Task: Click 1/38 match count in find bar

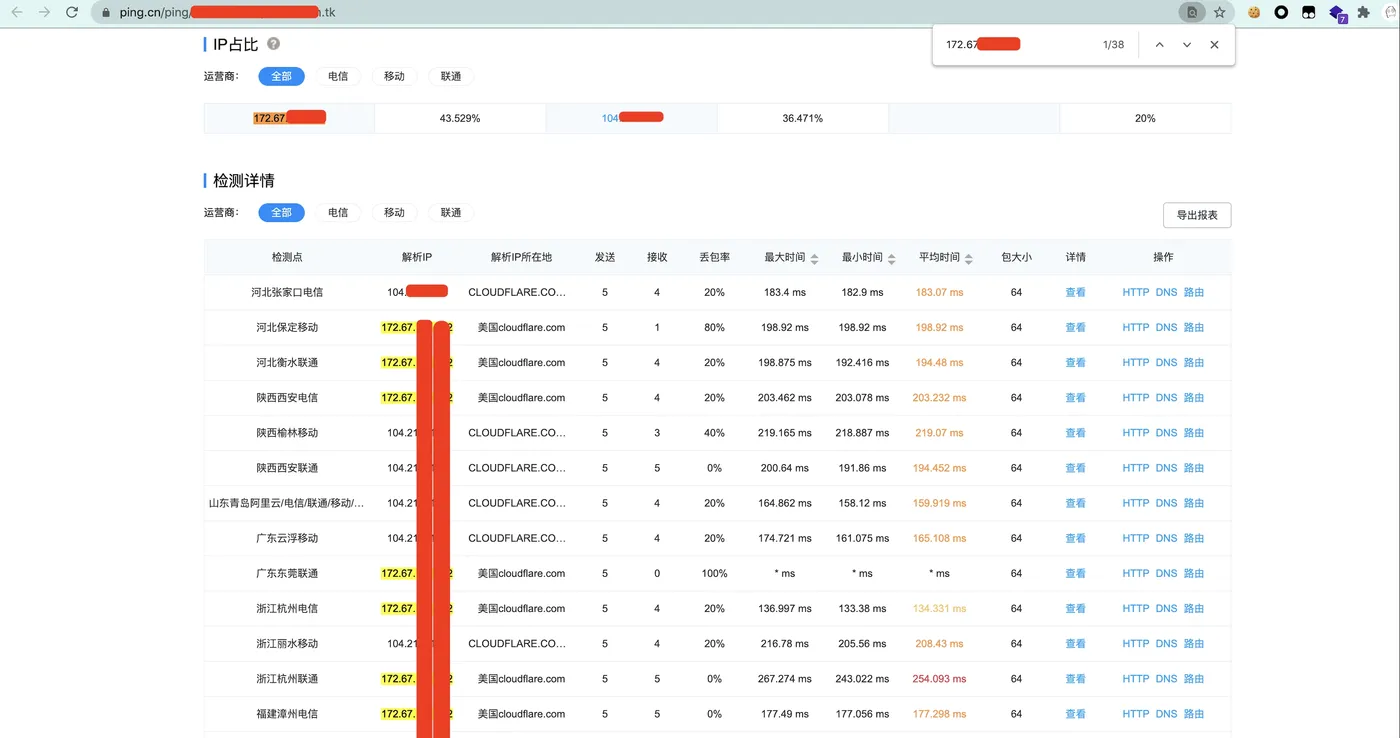Action: pos(1113,45)
